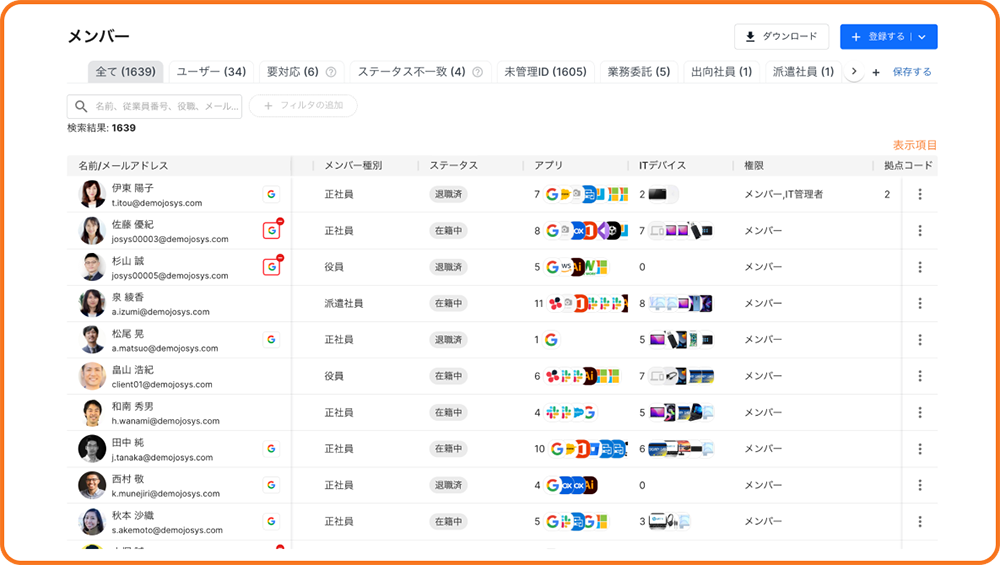Click red-flagged Google icon beside 杉山 誠
This screenshot has width=1000, height=565.
[x=272, y=267]
